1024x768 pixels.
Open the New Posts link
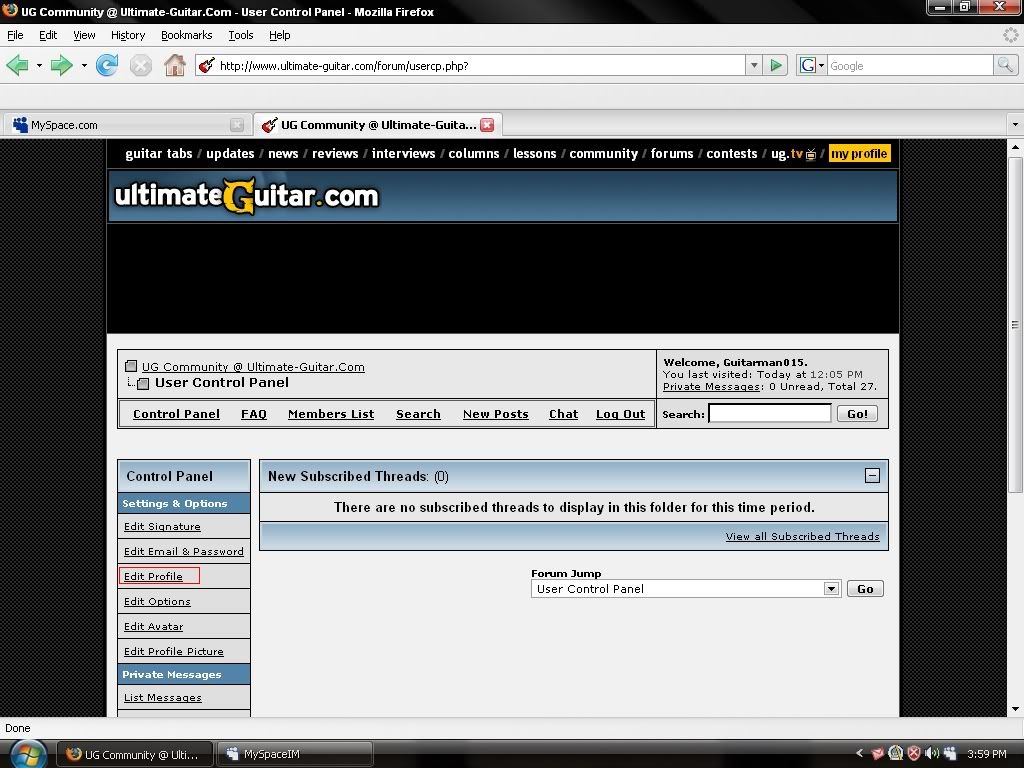tap(495, 414)
